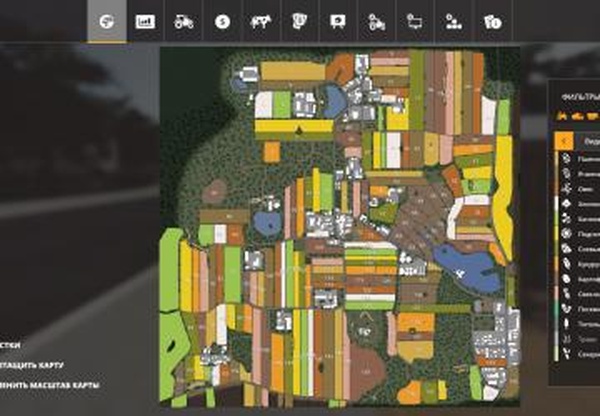Toggle the poplar (Тополь) crop filter

click(579, 324)
